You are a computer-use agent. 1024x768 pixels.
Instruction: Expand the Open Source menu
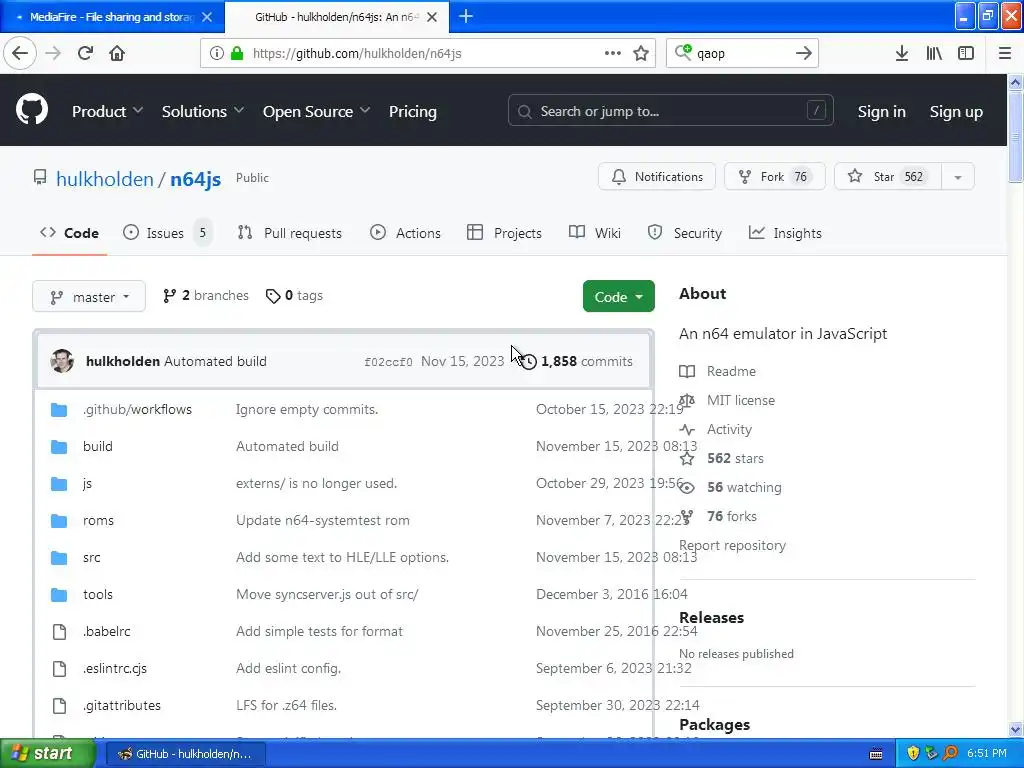click(317, 112)
